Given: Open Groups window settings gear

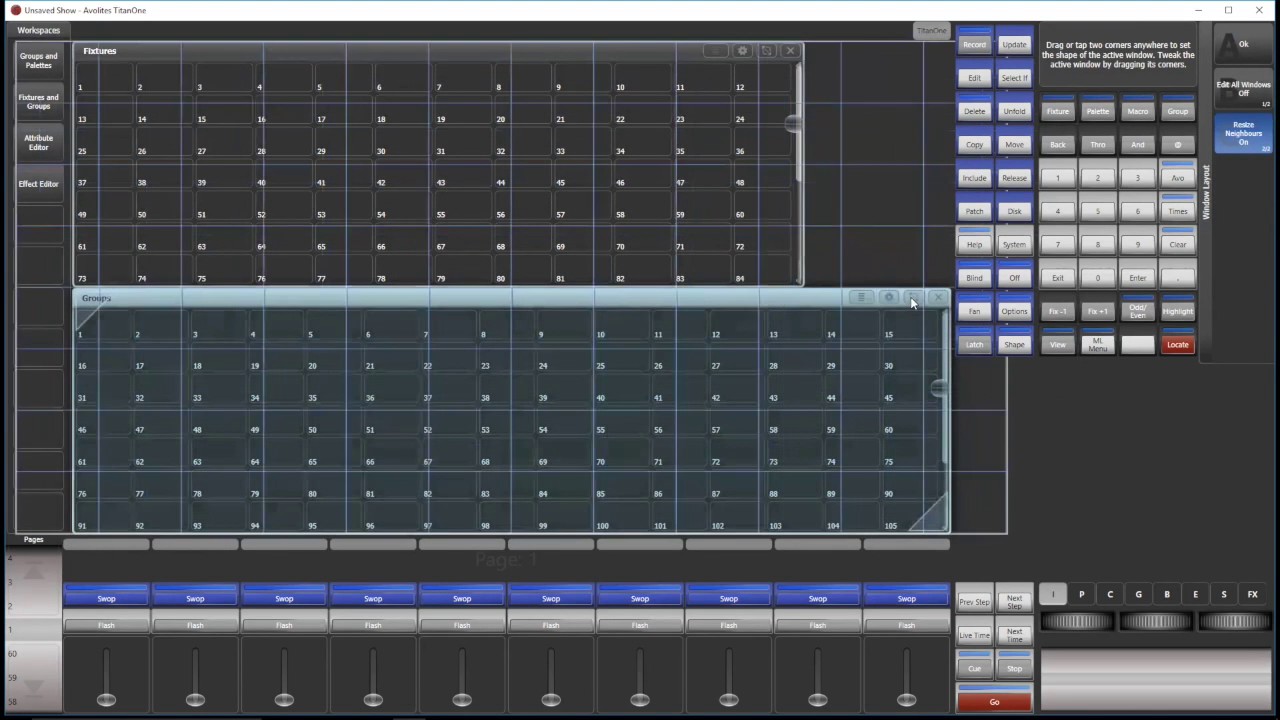Looking at the screenshot, I should [888, 298].
